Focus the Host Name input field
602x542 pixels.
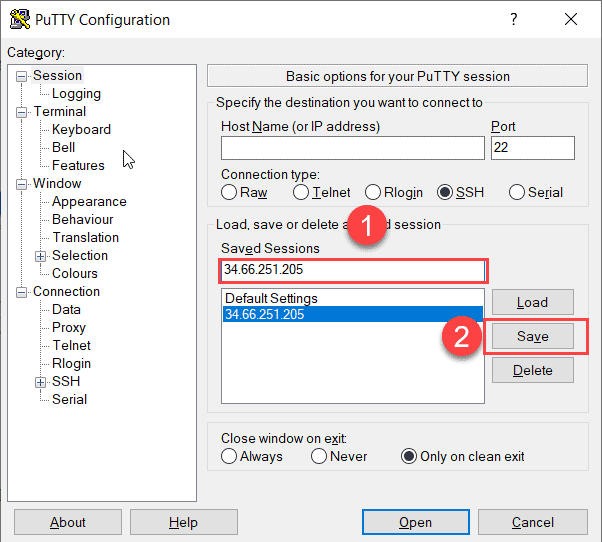click(352, 148)
